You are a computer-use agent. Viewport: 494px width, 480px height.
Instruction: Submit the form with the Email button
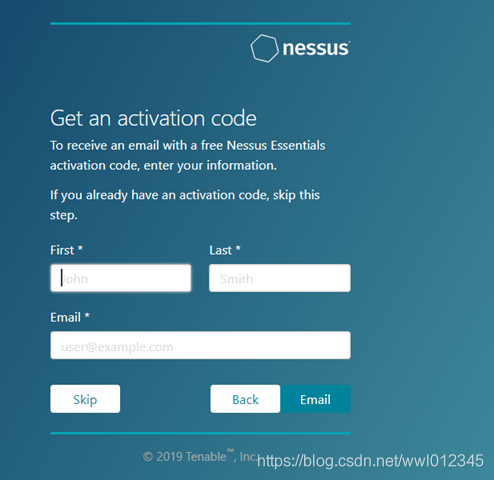(x=315, y=399)
